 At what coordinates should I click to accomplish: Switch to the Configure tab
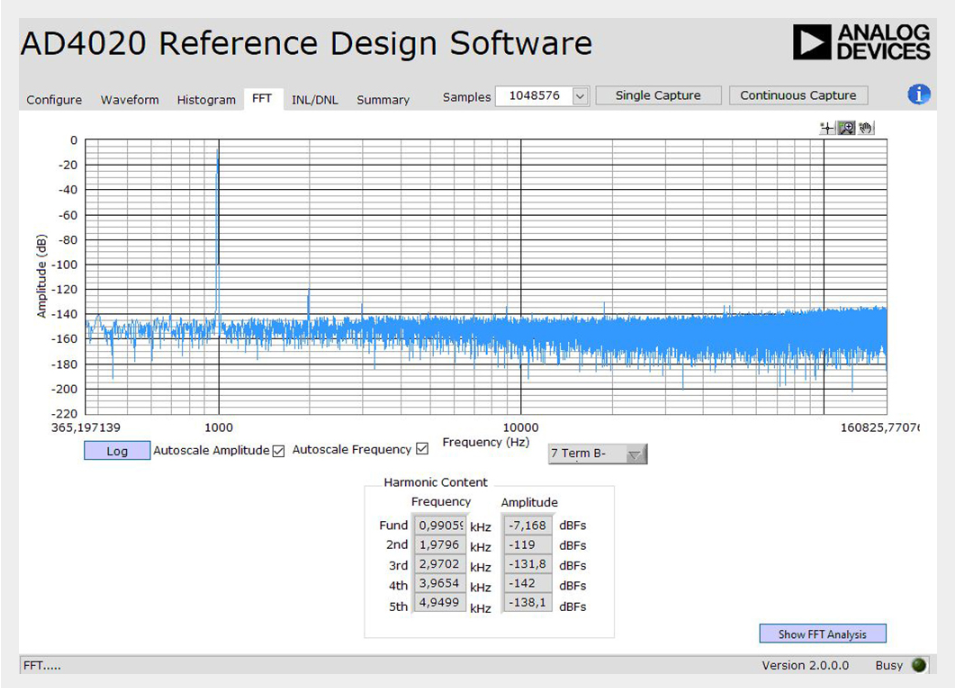[54, 100]
